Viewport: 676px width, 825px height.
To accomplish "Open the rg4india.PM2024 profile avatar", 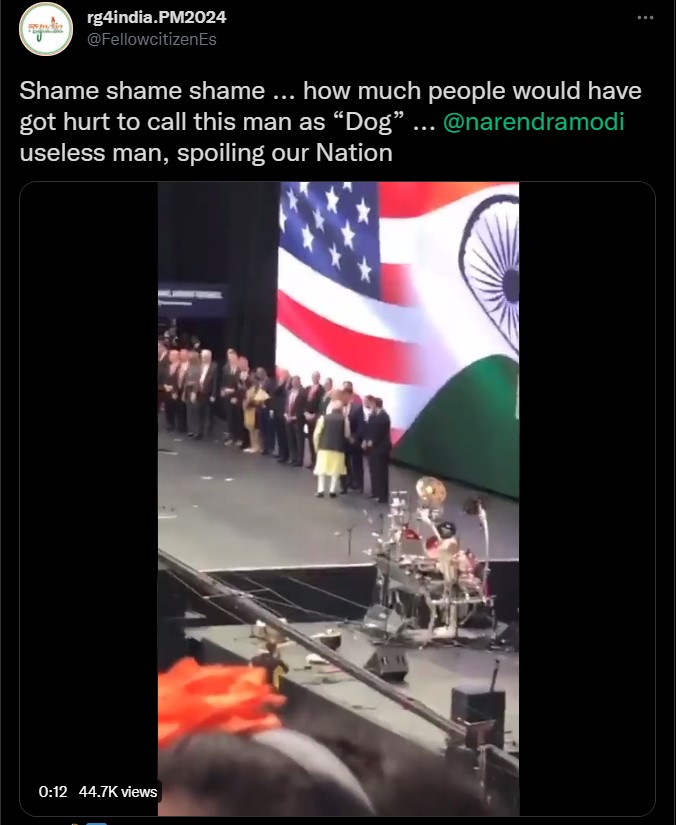I will (x=46, y=29).
